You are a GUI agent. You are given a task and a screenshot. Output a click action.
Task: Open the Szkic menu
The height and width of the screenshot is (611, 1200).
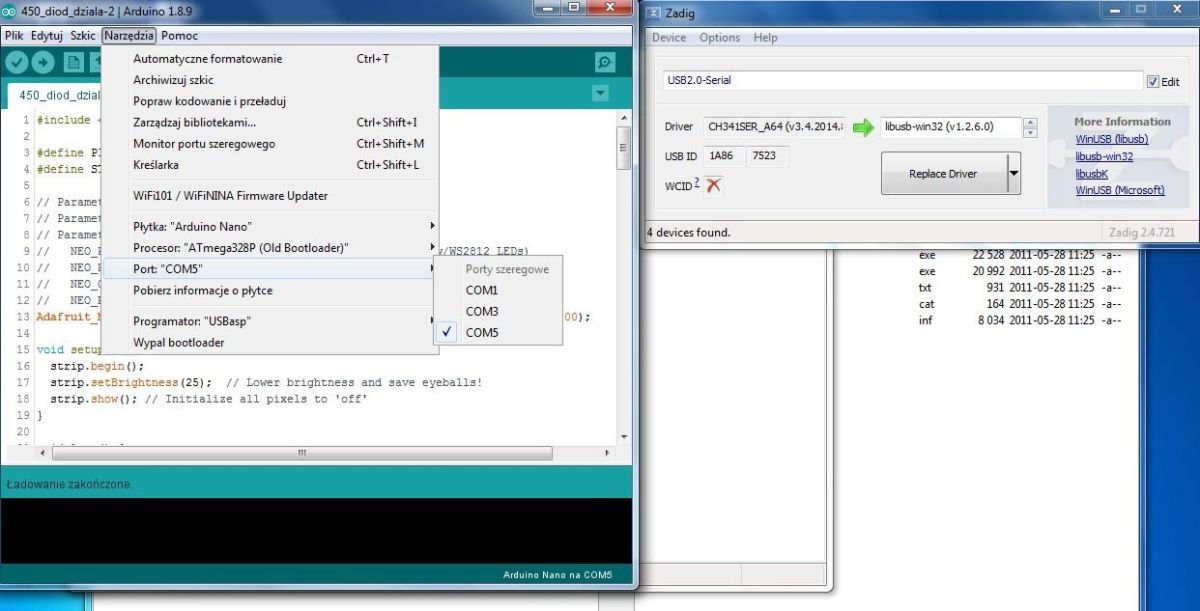coord(83,35)
